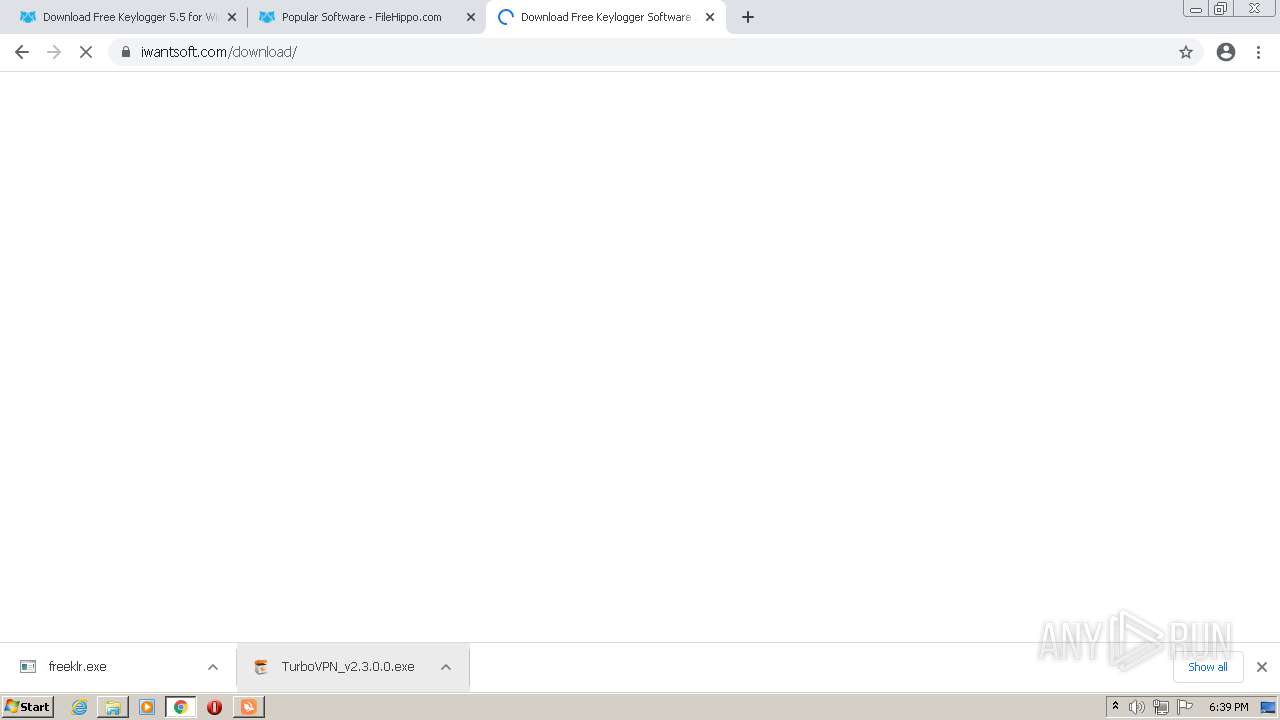Open the volume control in tray
Viewport: 1280px width, 720px height.
point(1137,707)
